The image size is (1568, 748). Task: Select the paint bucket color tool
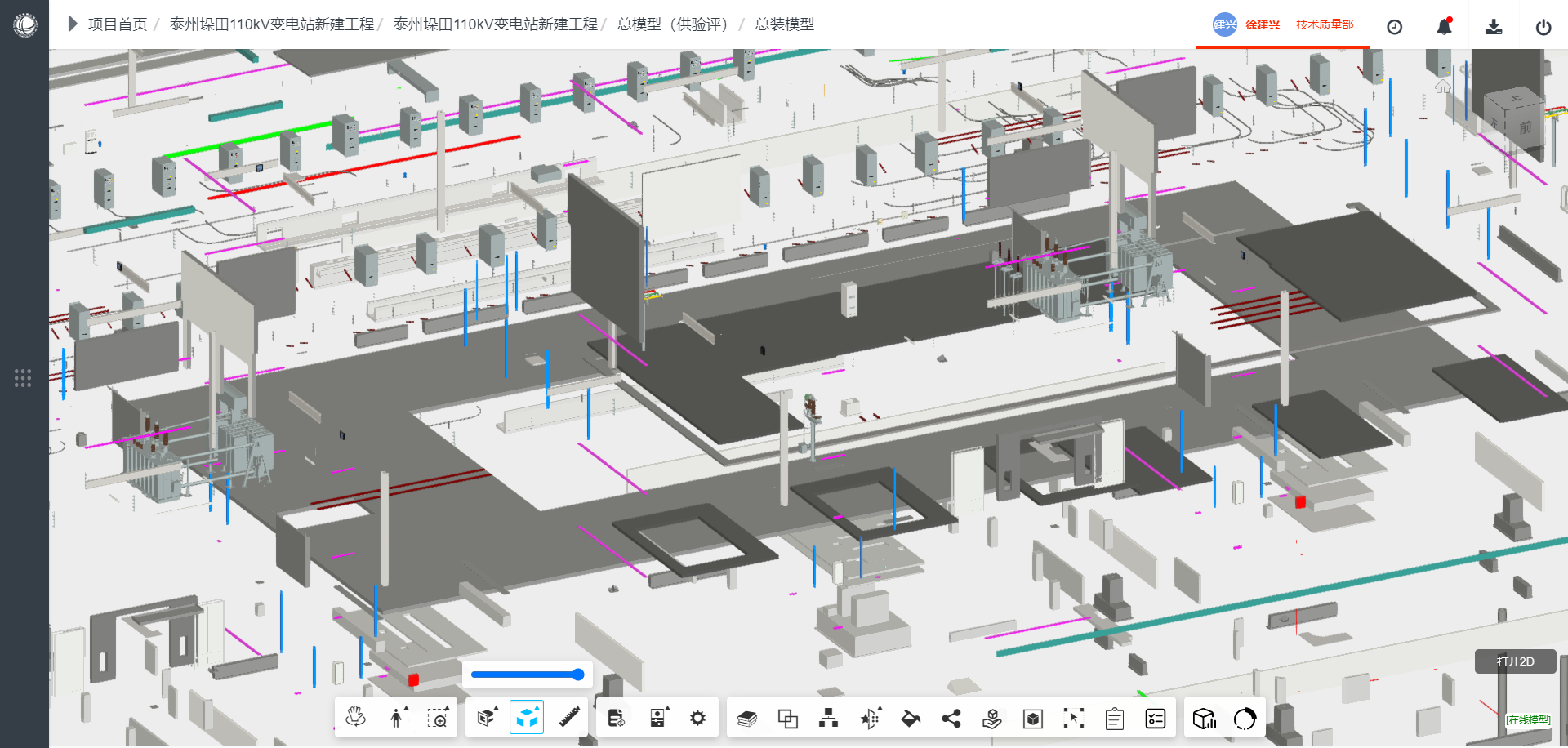tap(910, 719)
